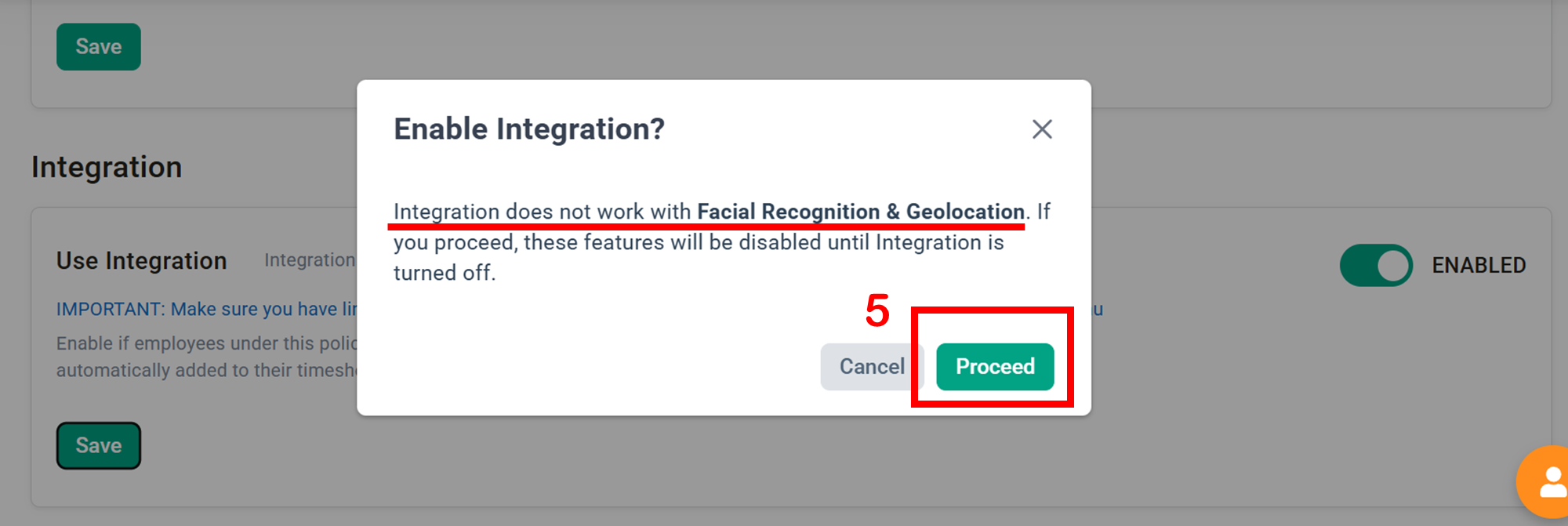Click bold Facial Recognition & Geolocation text

860,212
